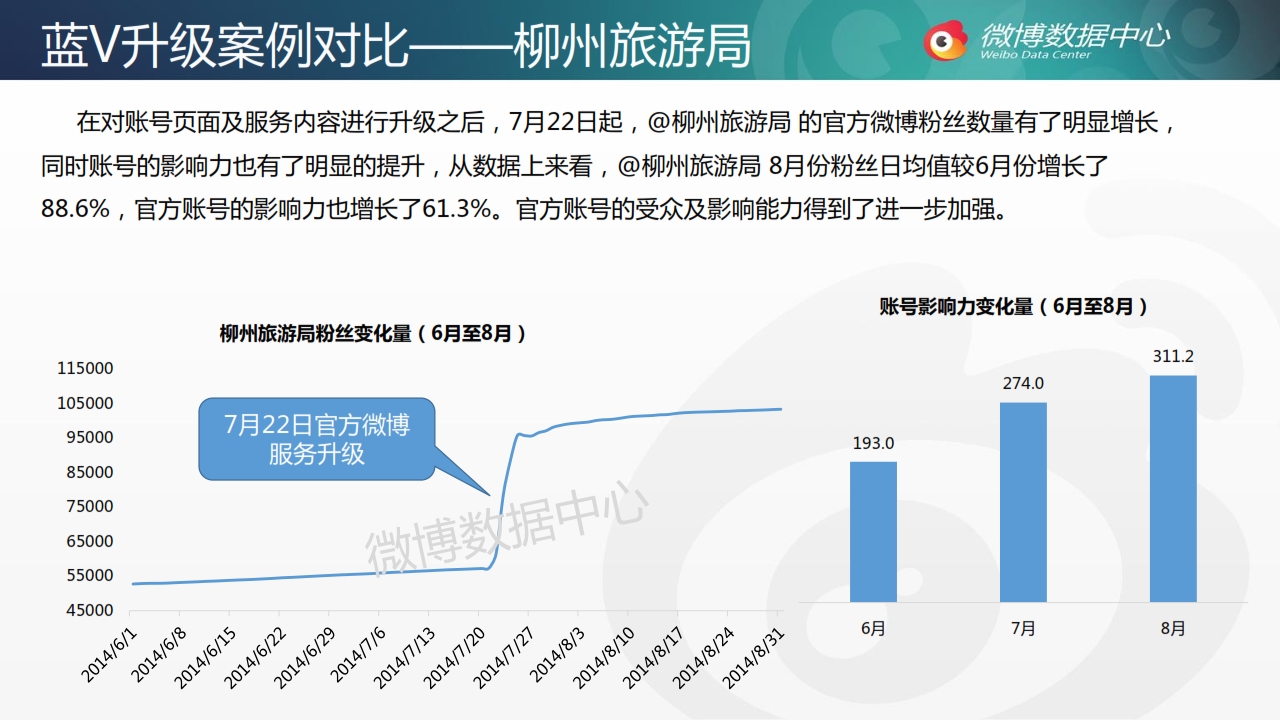Click y-axis value 85000
The image size is (1280, 720).
tap(89, 472)
